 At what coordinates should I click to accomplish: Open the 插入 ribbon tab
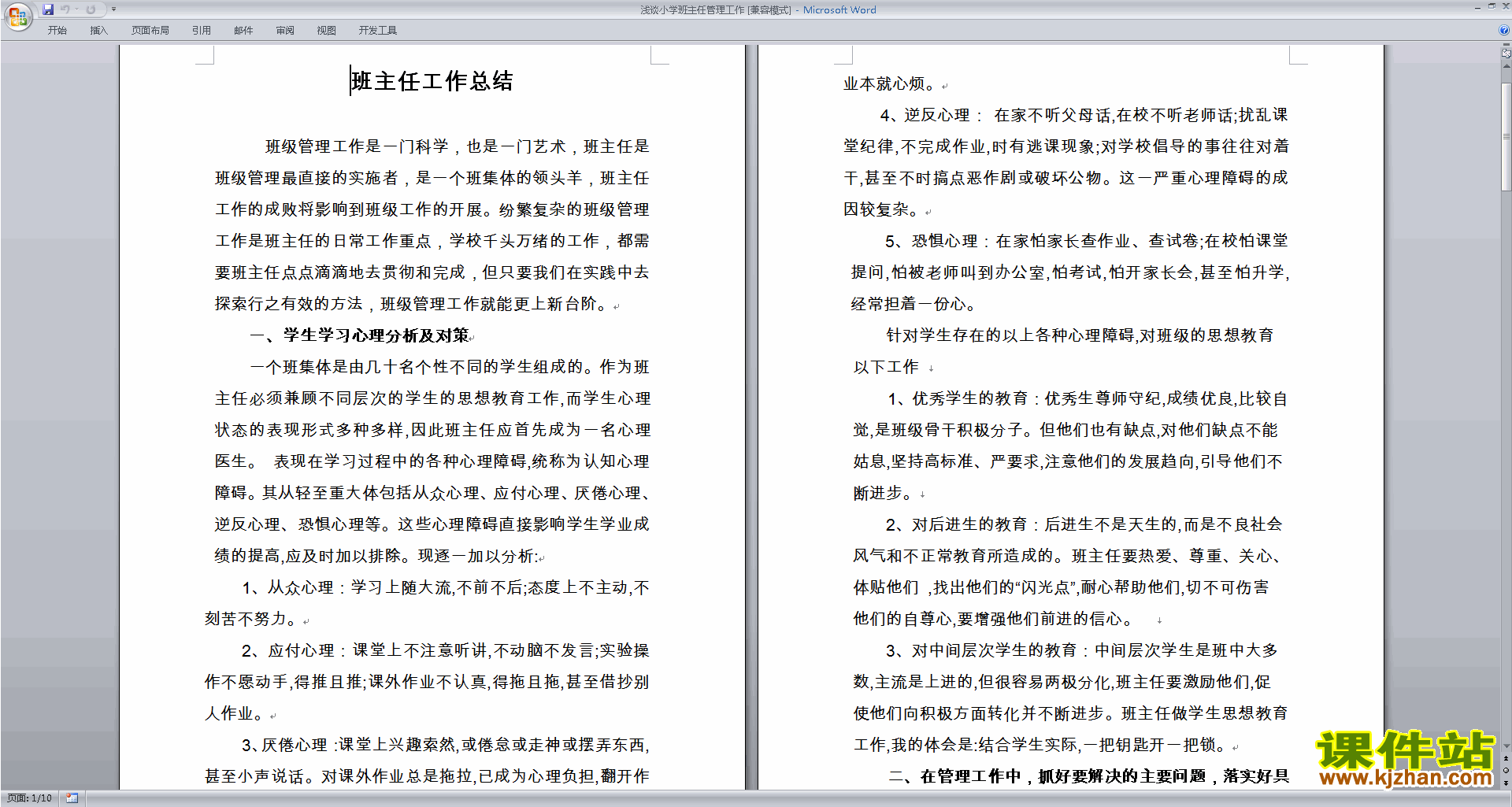coord(98,30)
